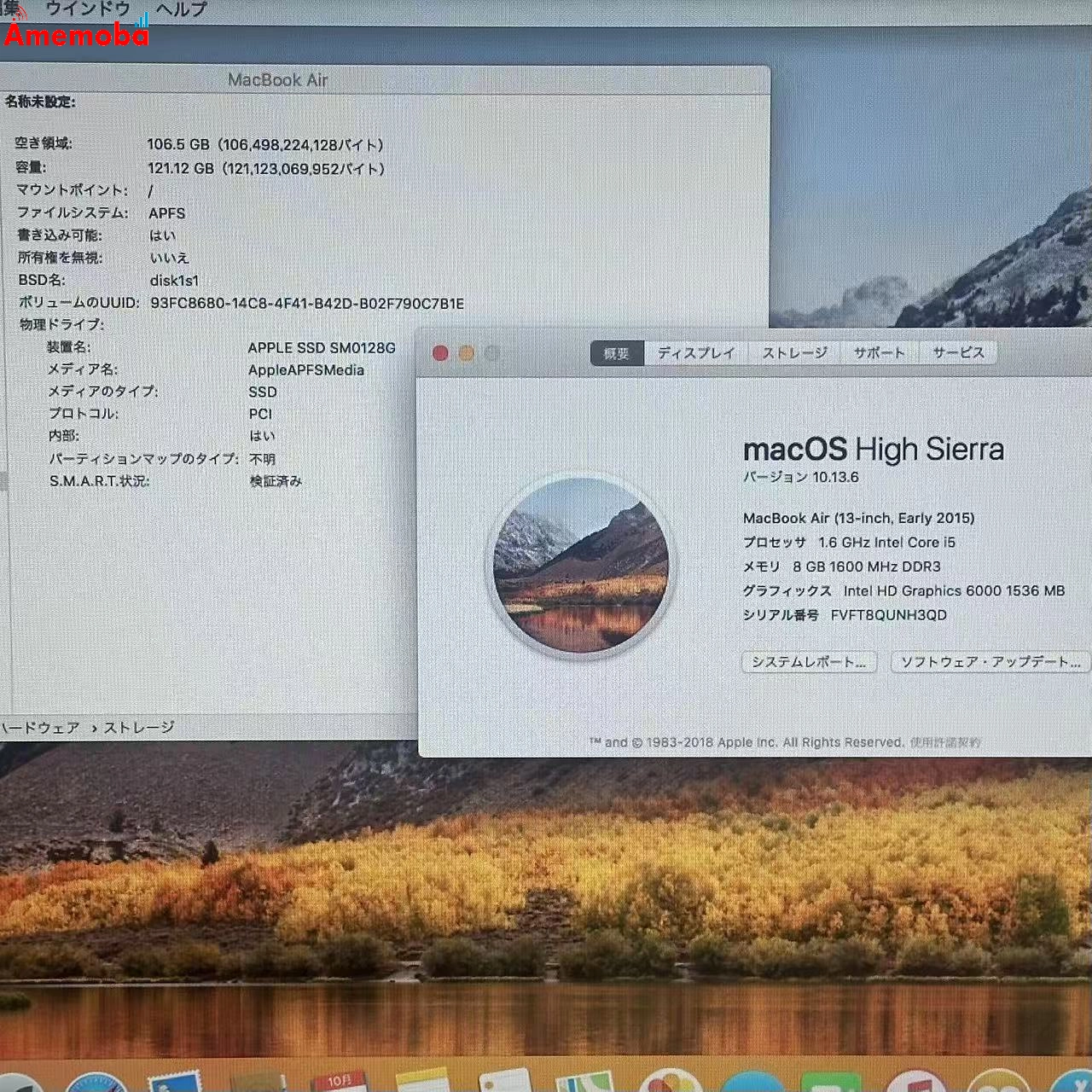1092x1092 pixels.
Task: Click the ストレージ breadcrumb under ハードウェア
Action: [140, 728]
